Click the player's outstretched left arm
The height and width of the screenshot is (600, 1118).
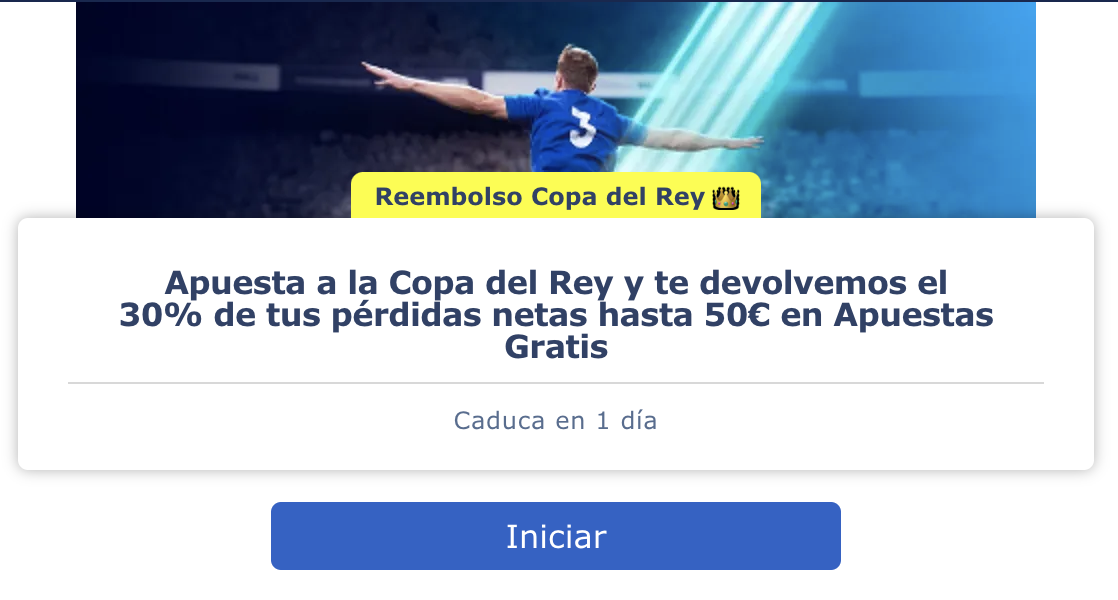(x=434, y=86)
